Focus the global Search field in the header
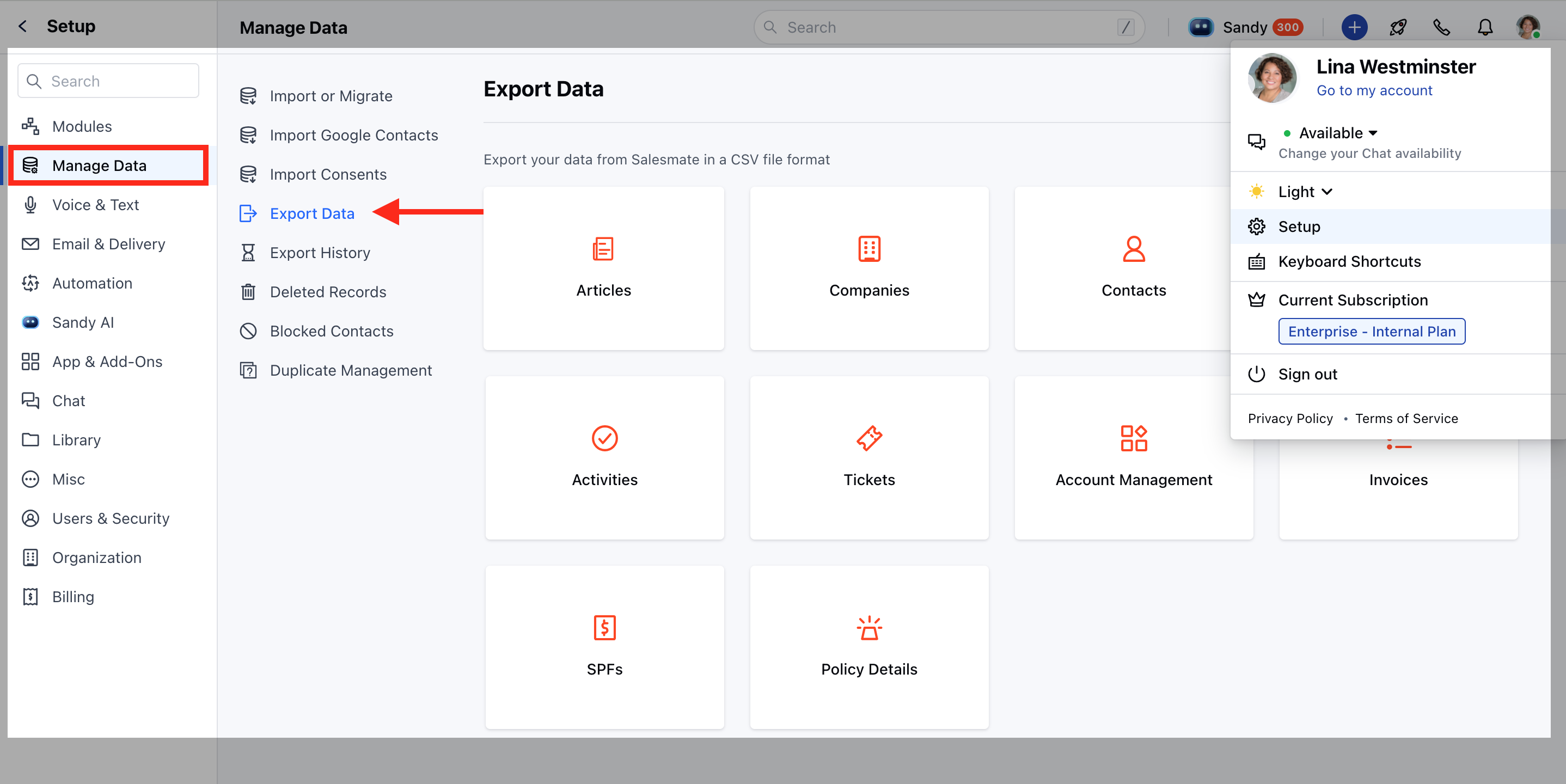 pyautogui.click(x=949, y=27)
